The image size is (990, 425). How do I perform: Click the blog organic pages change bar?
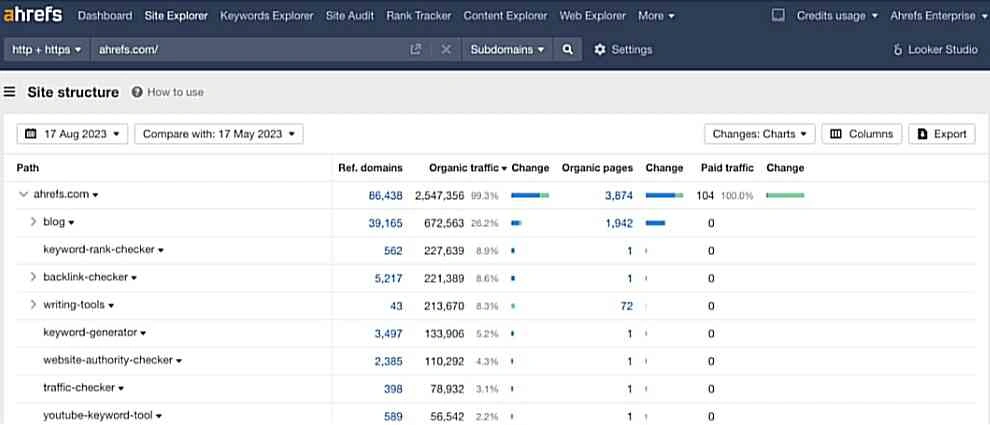(655, 223)
